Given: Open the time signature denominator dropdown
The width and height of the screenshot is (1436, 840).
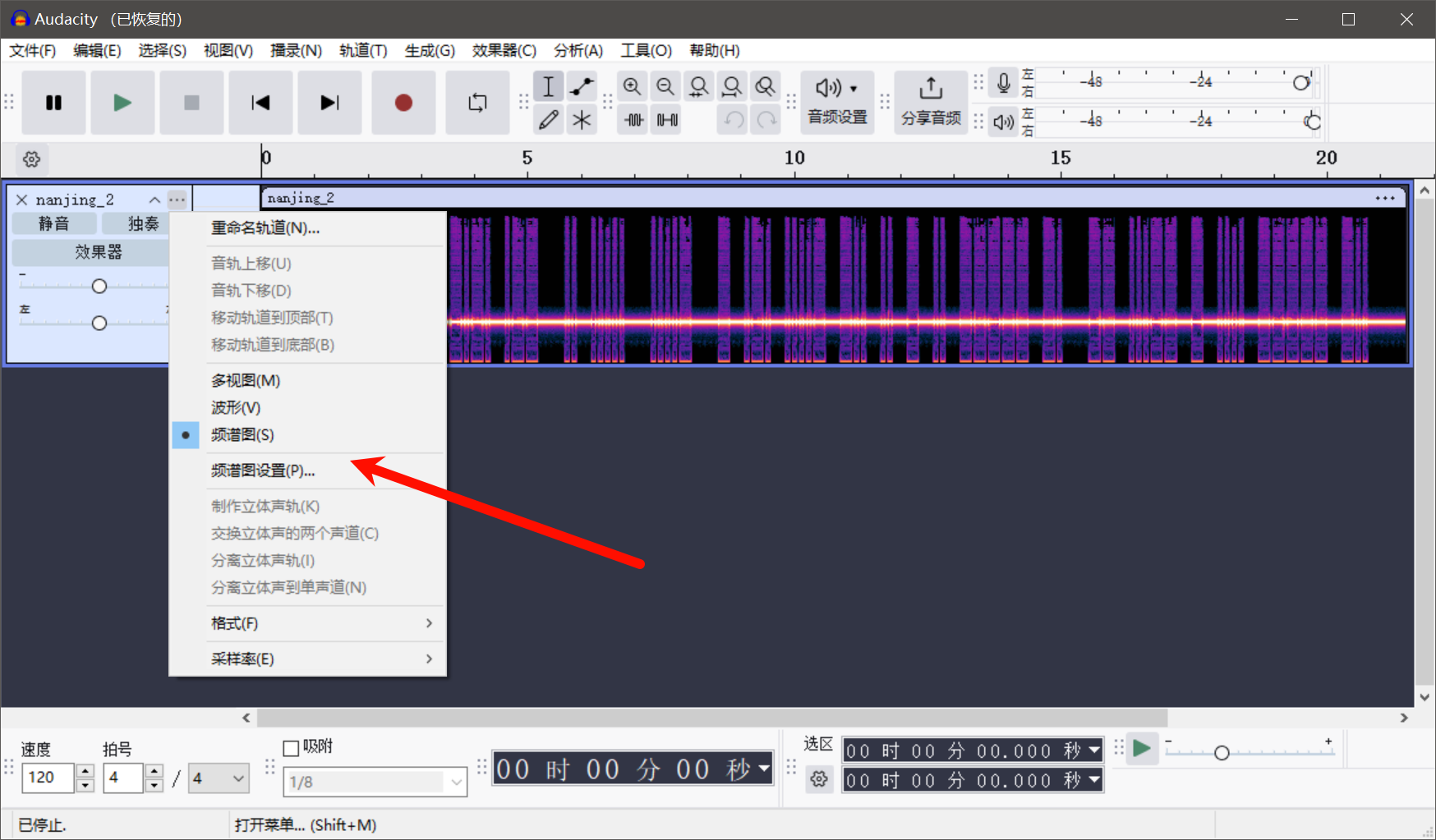Looking at the screenshot, I should 219,778.
